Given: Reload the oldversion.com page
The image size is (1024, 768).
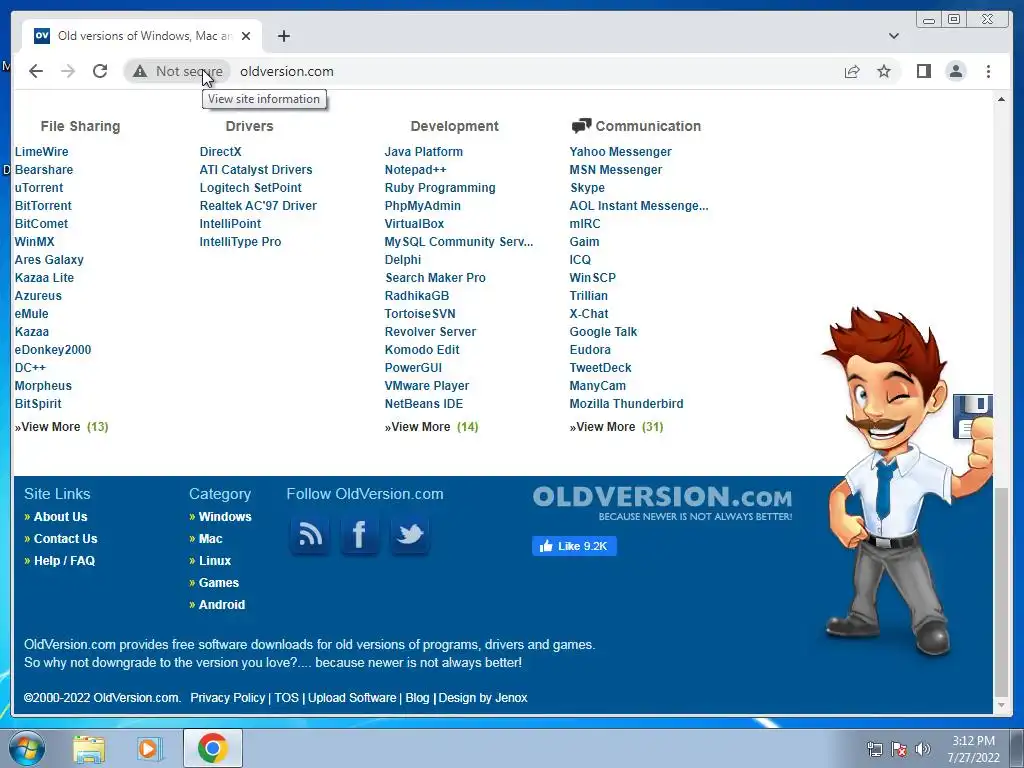Looking at the screenshot, I should pyautogui.click(x=100, y=71).
